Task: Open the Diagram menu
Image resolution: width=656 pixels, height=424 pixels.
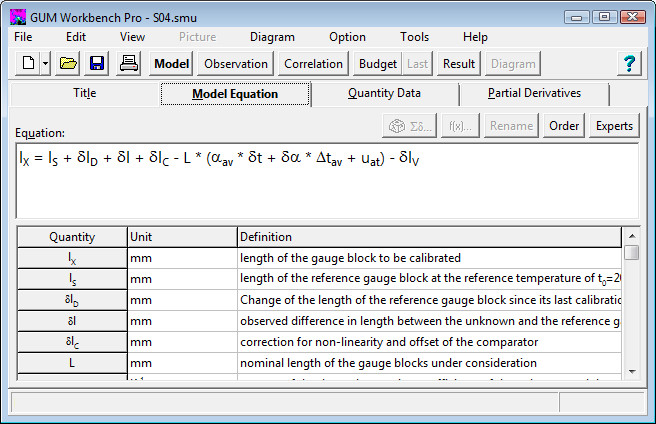Action: [272, 37]
